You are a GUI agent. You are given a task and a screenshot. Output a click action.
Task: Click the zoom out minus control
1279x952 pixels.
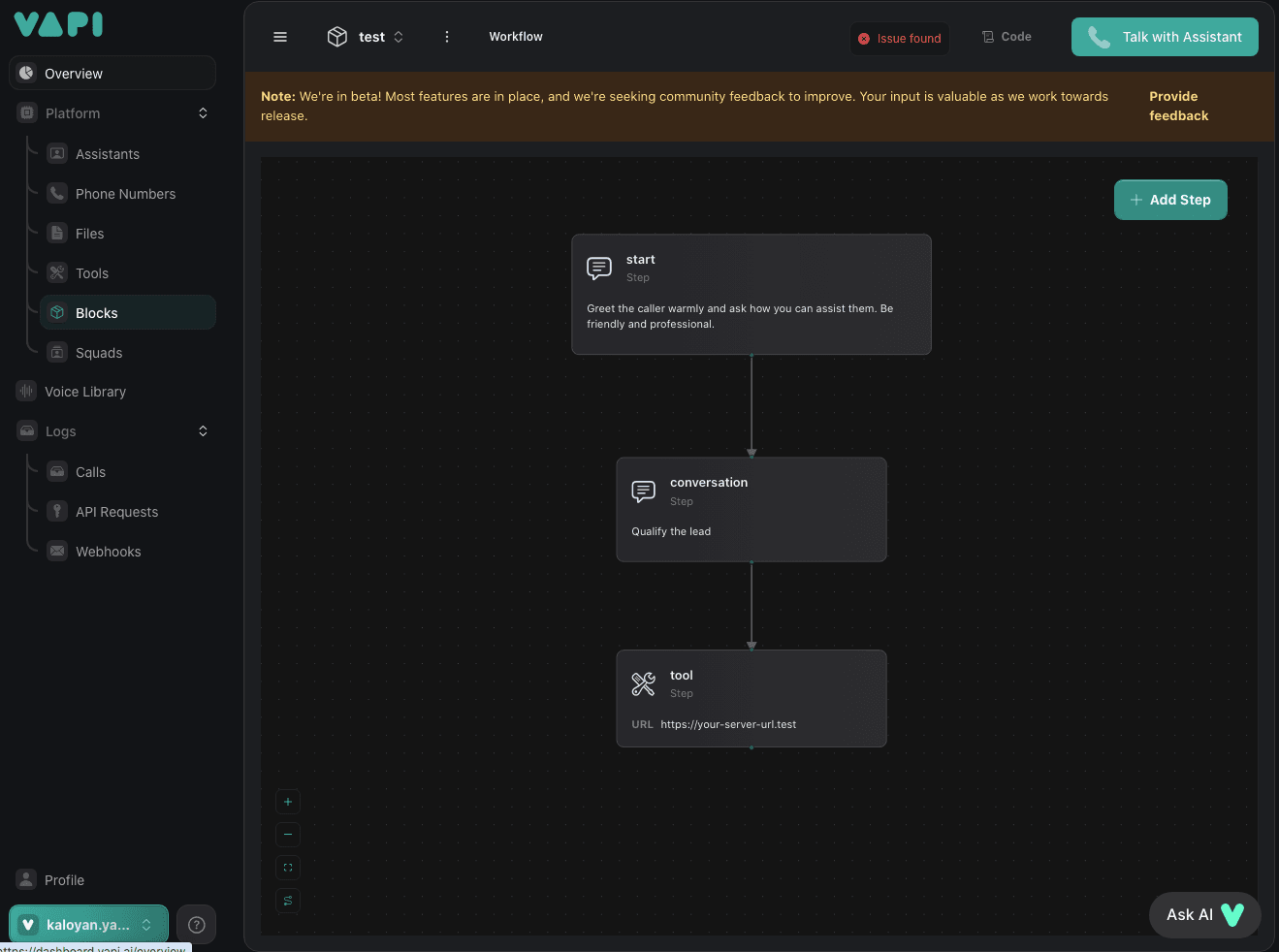pos(288,835)
